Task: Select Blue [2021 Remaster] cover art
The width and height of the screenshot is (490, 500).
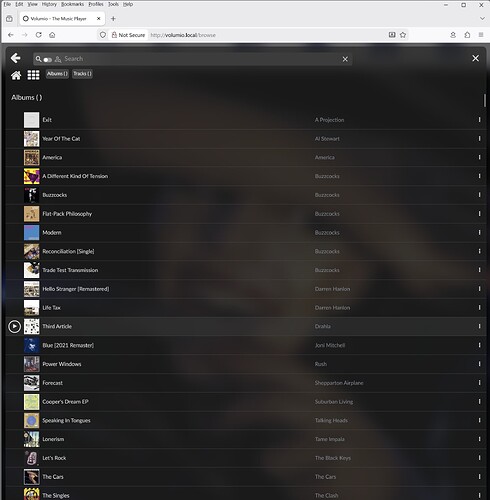Action: click(31, 345)
